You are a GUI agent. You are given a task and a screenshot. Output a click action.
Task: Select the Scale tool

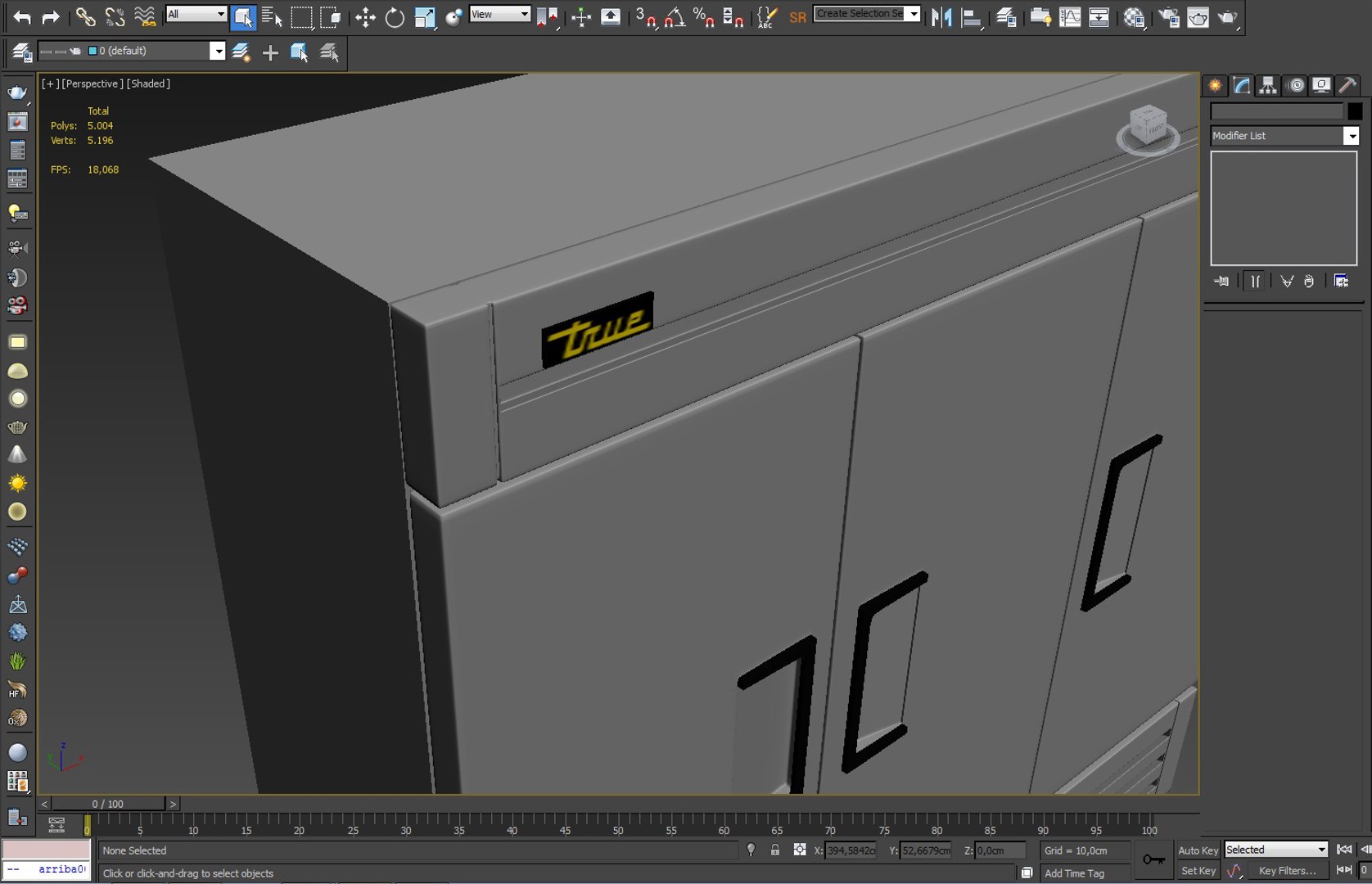click(425, 17)
